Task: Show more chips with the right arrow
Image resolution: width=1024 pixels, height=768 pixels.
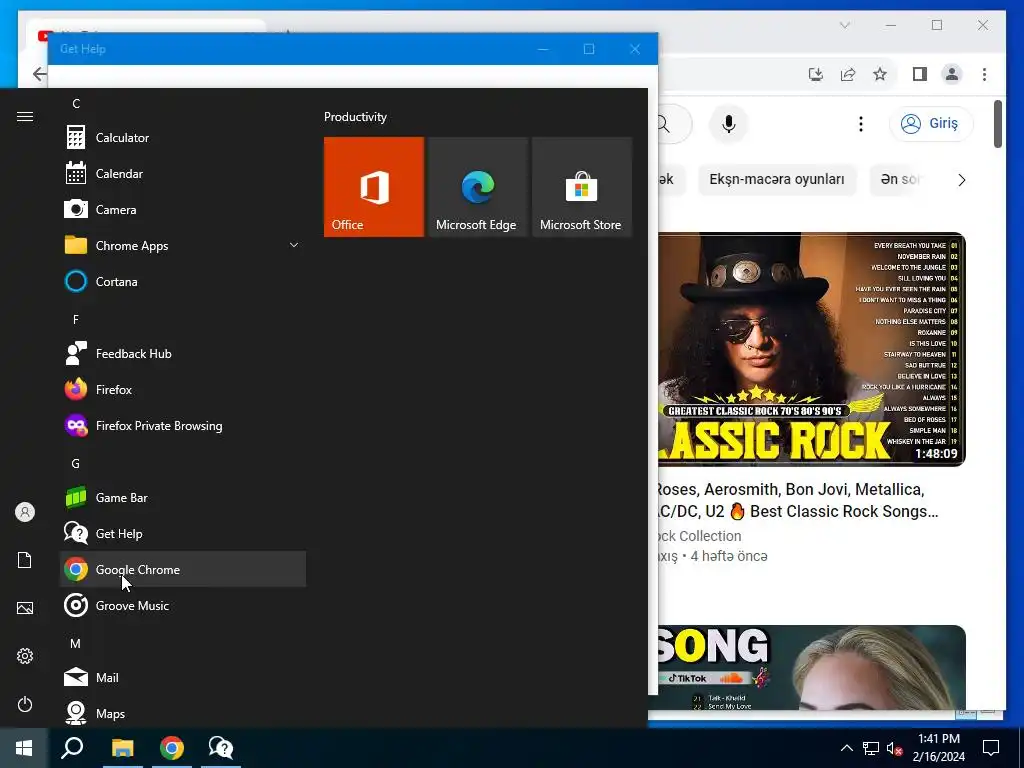Action: 961,180
